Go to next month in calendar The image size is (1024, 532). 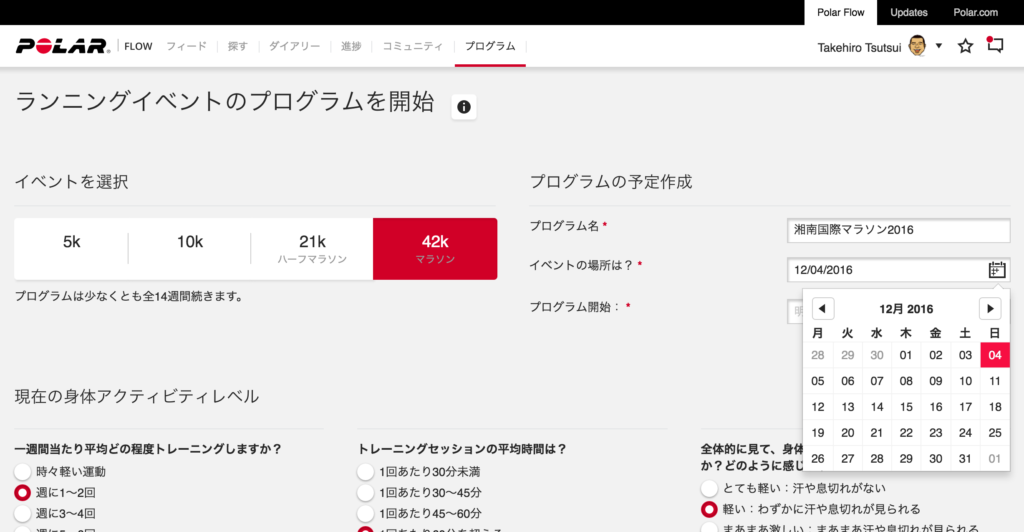coord(989,309)
